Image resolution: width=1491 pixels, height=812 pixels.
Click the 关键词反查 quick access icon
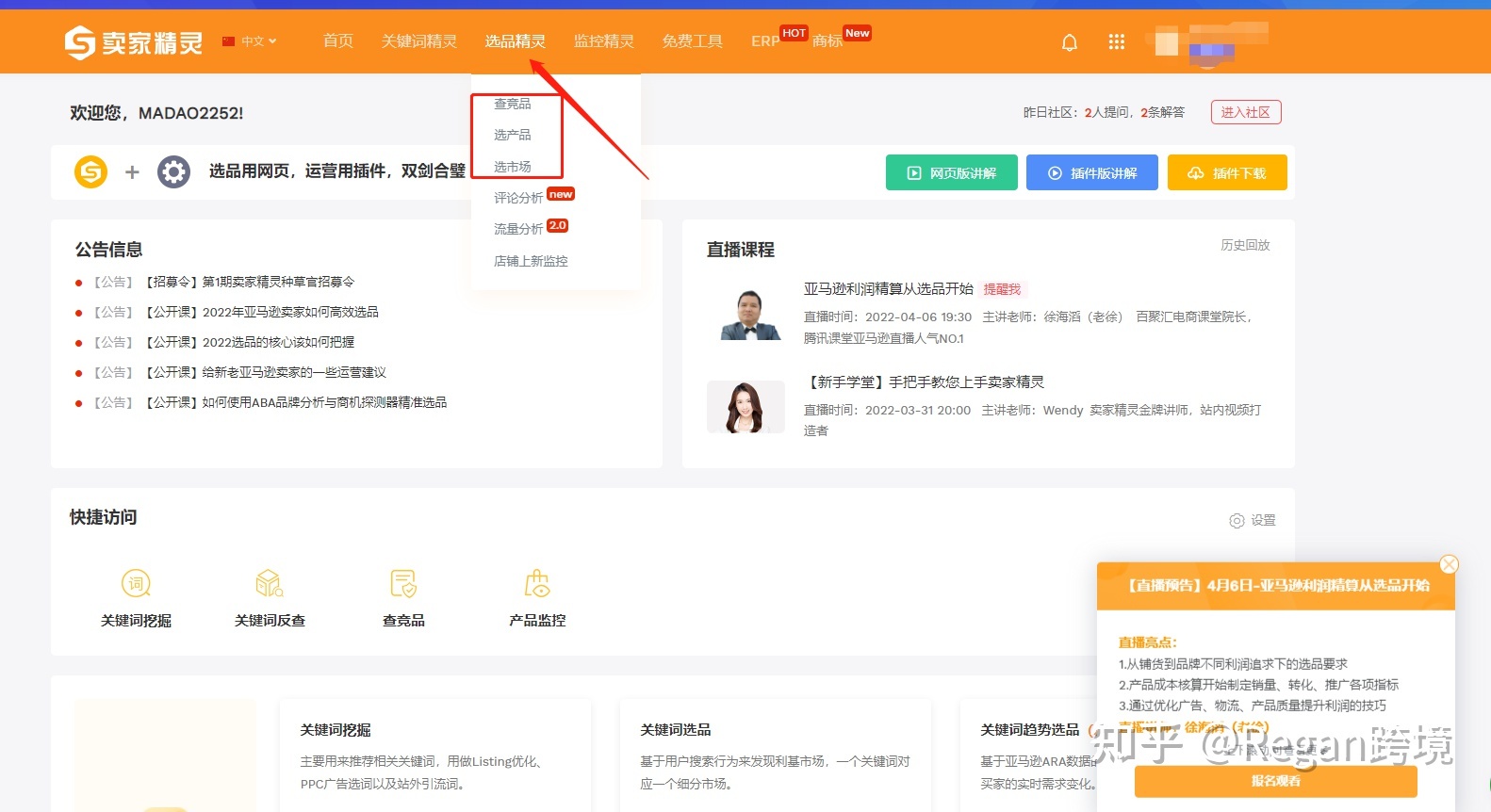270,584
